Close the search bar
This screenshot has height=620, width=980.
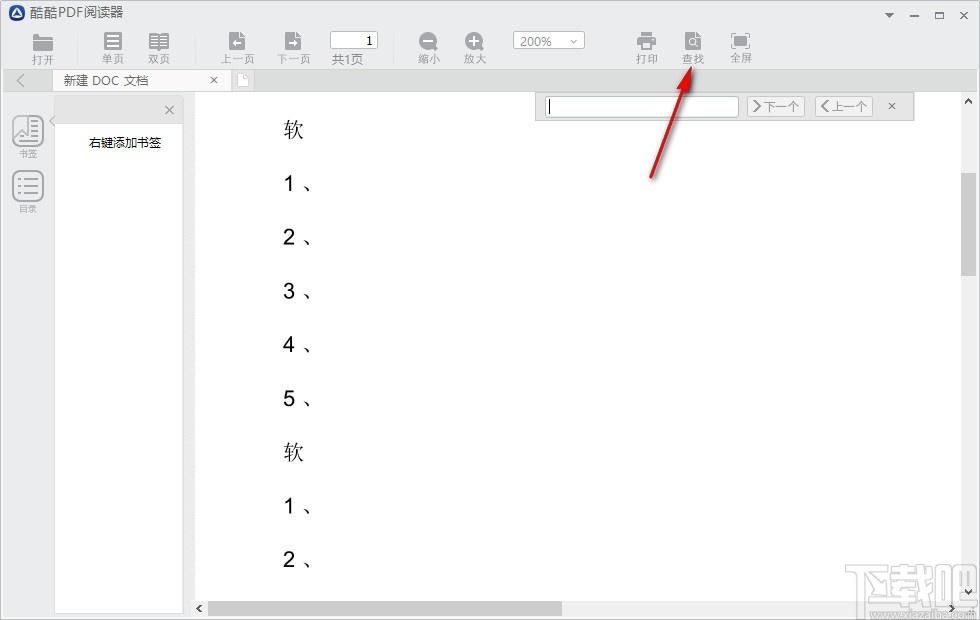(892, 106)
